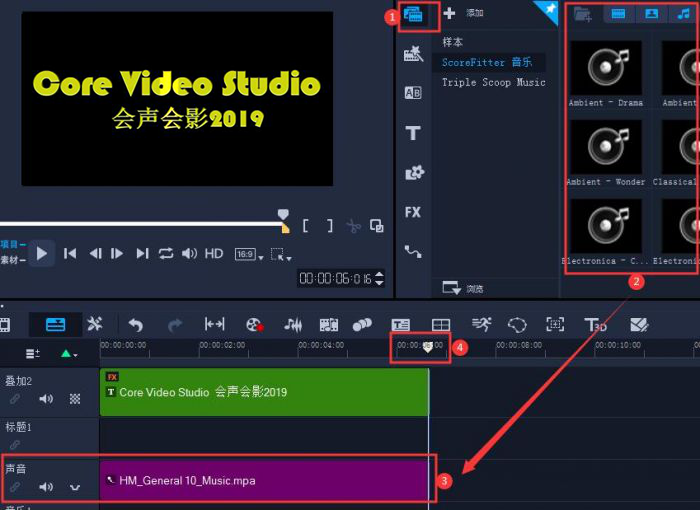The image size is (700, 510).
Task: Open the Instant Project templates panel
Action: point(413,54)
